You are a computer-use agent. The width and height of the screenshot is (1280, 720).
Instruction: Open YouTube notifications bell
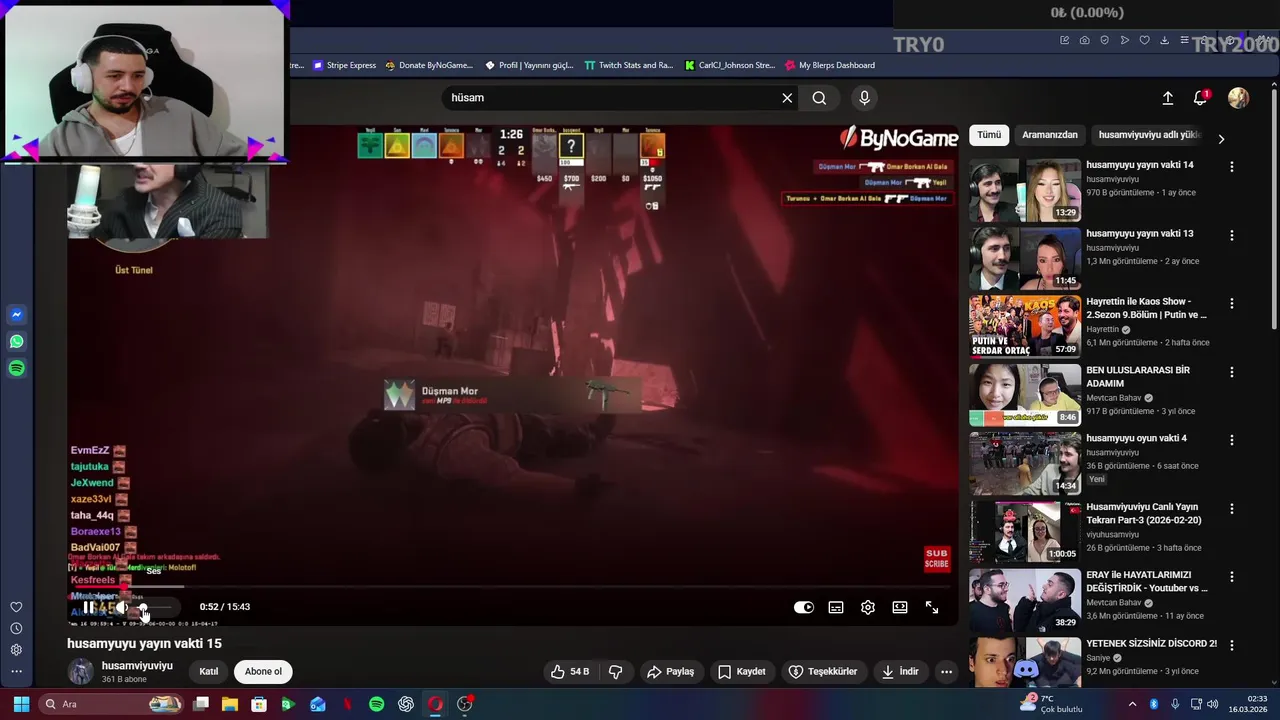pyautogui.click(x=1200, y=98)
